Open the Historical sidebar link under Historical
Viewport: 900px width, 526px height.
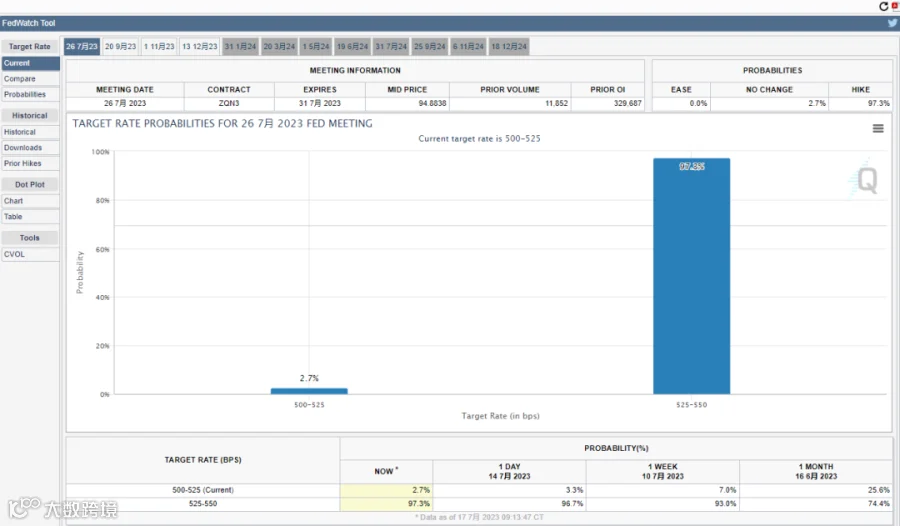pyautogui.click(x=30, y=132)
